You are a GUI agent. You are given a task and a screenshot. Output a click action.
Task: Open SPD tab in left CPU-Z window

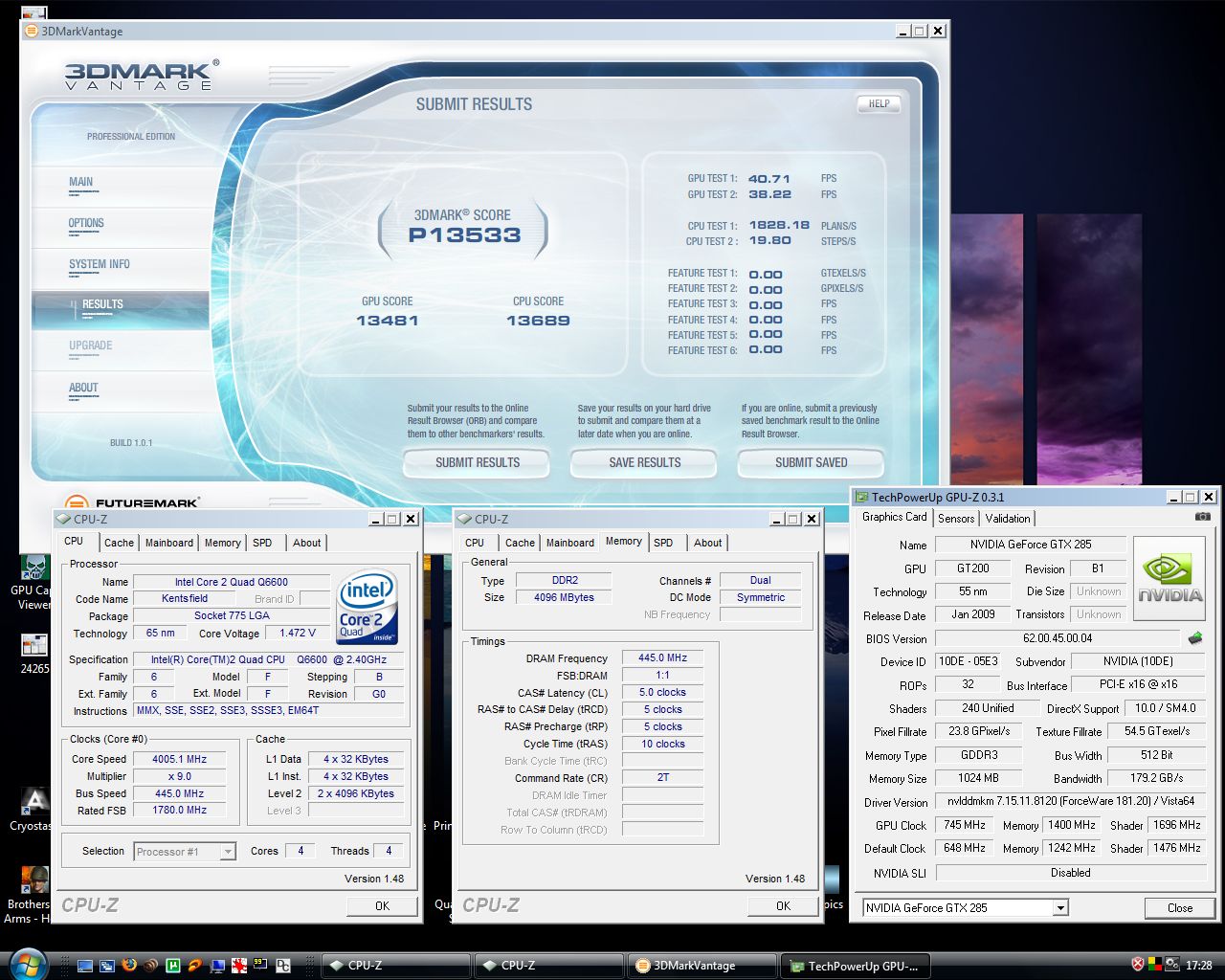(x=262, y=543)
